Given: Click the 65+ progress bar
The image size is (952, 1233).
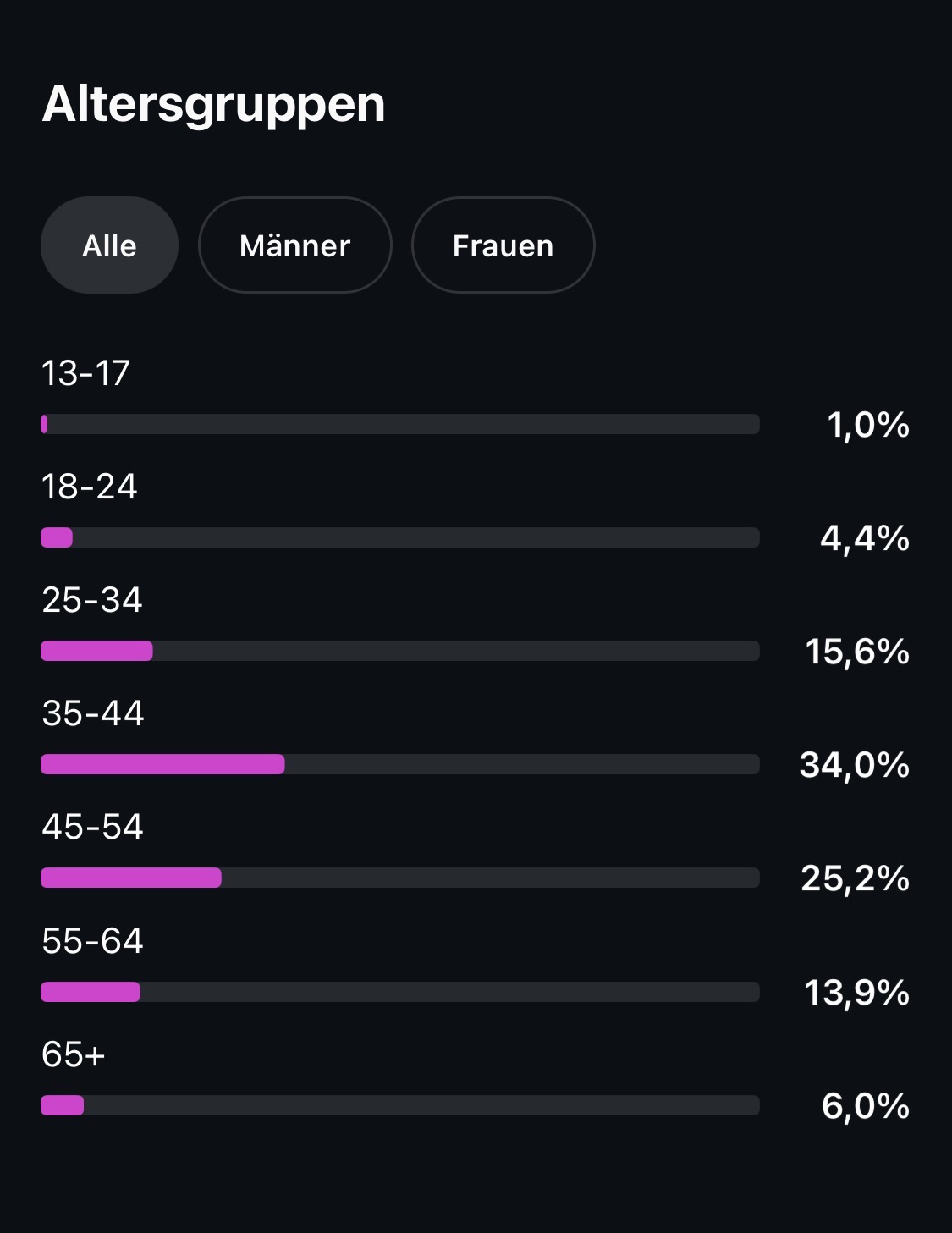Looking at the screenshot, I should pos(399,1105).
